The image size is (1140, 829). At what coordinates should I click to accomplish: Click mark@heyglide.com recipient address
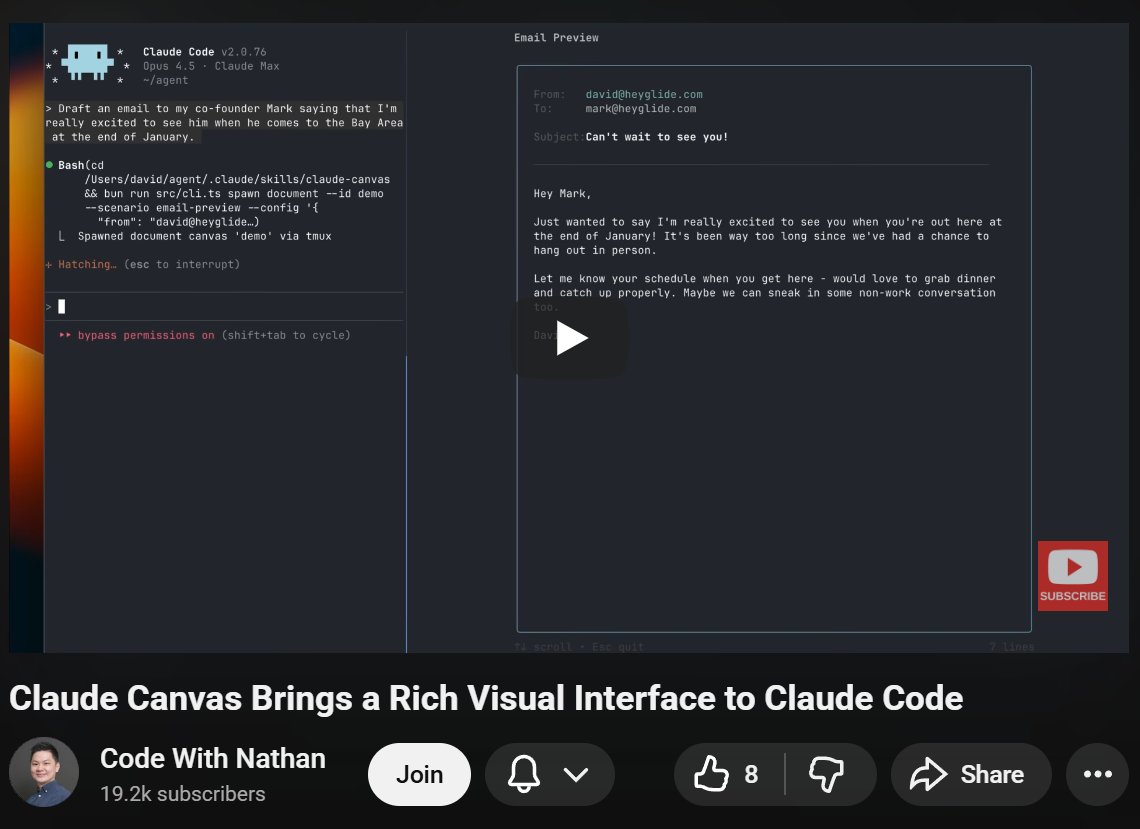(641, 109)
